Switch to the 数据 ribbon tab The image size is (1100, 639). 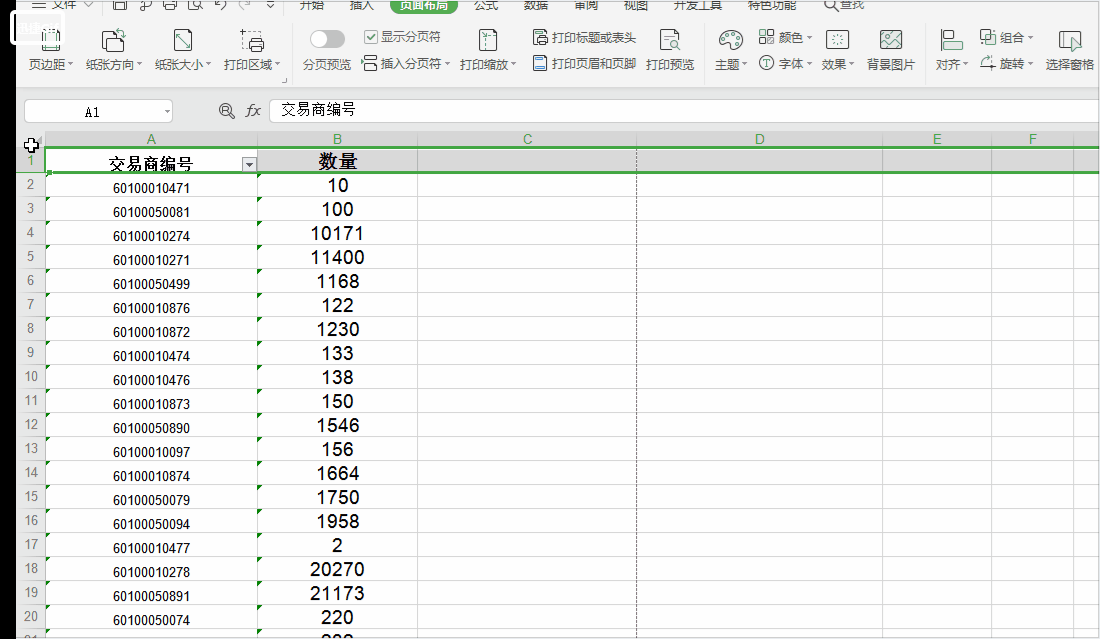536,6
